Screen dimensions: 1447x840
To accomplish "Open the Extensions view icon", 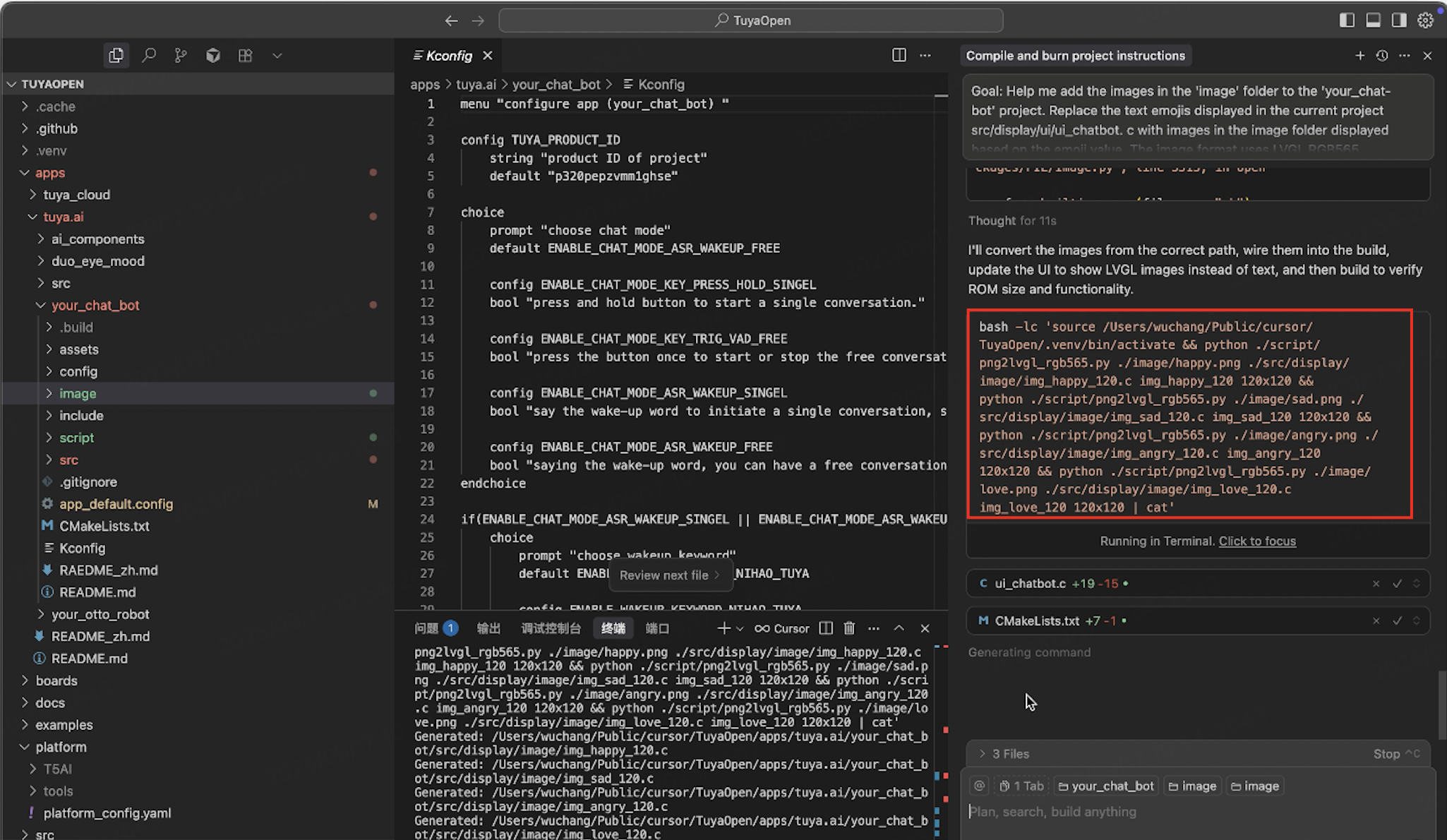I will point(245,55).
